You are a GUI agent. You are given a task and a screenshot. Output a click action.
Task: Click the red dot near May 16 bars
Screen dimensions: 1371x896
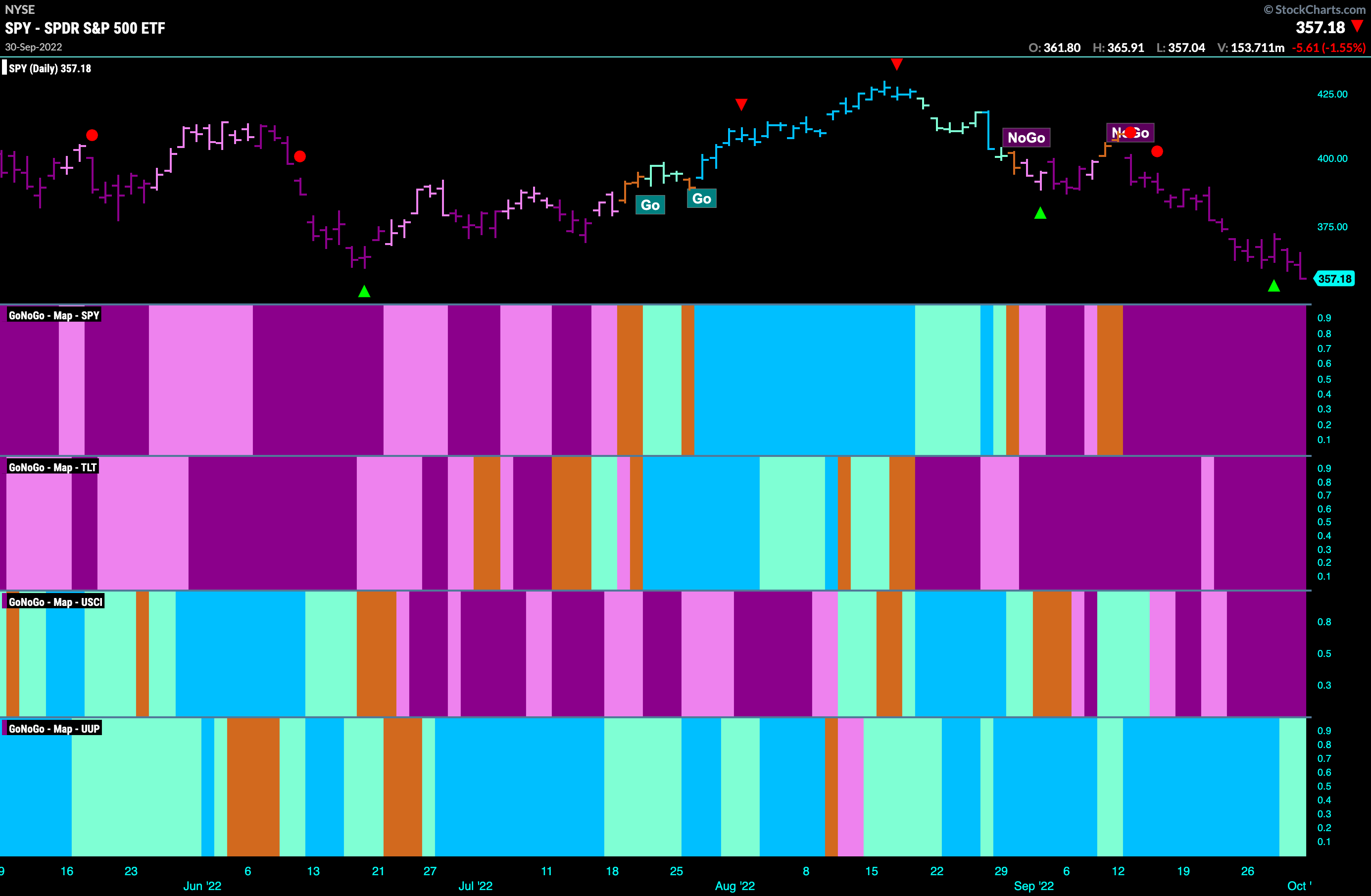tap(92, 136)
